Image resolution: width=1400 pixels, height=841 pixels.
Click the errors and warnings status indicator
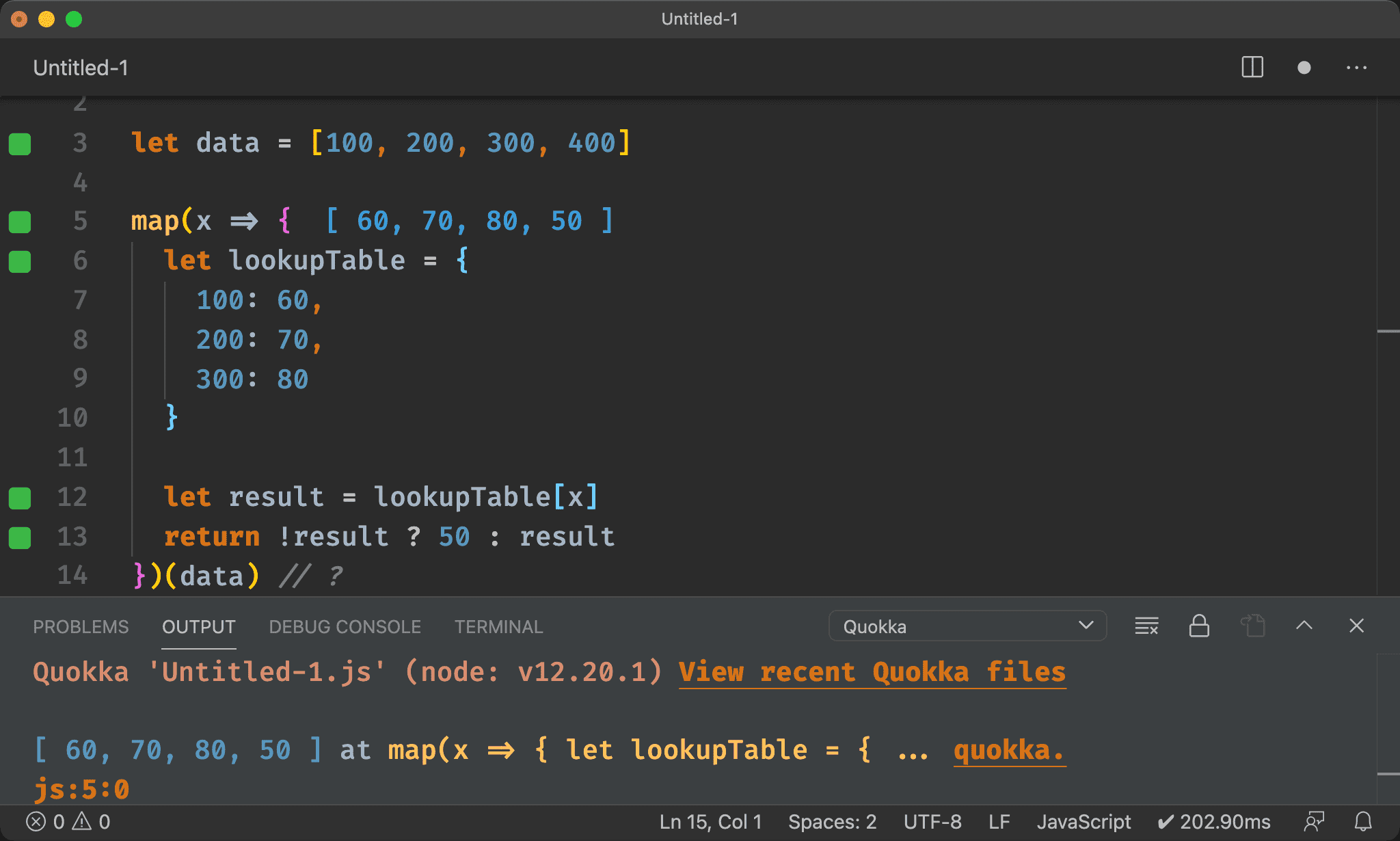click(68, 822)
